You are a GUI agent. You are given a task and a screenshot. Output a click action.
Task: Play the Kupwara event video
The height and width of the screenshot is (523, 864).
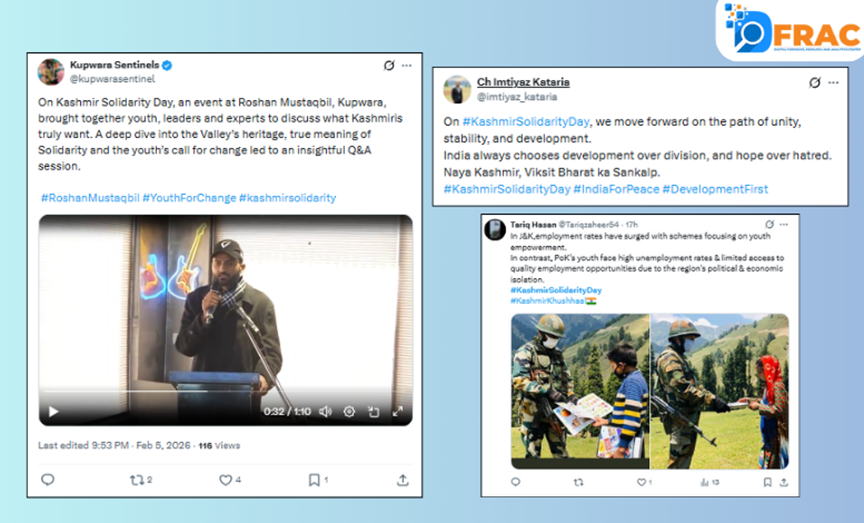[x=53, y=411]
